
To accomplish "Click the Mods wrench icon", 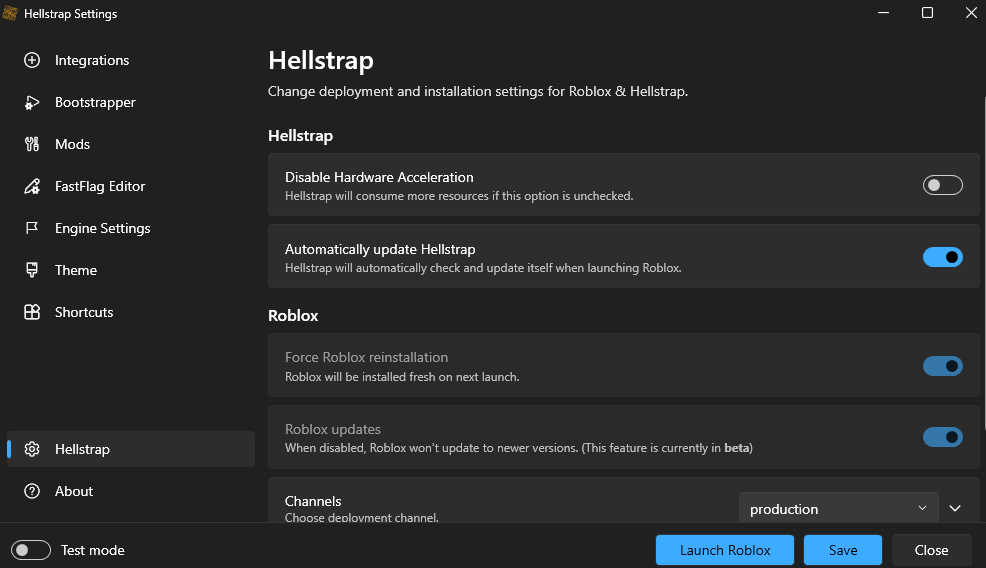I will pyautogui.click(x=32, y=144).
